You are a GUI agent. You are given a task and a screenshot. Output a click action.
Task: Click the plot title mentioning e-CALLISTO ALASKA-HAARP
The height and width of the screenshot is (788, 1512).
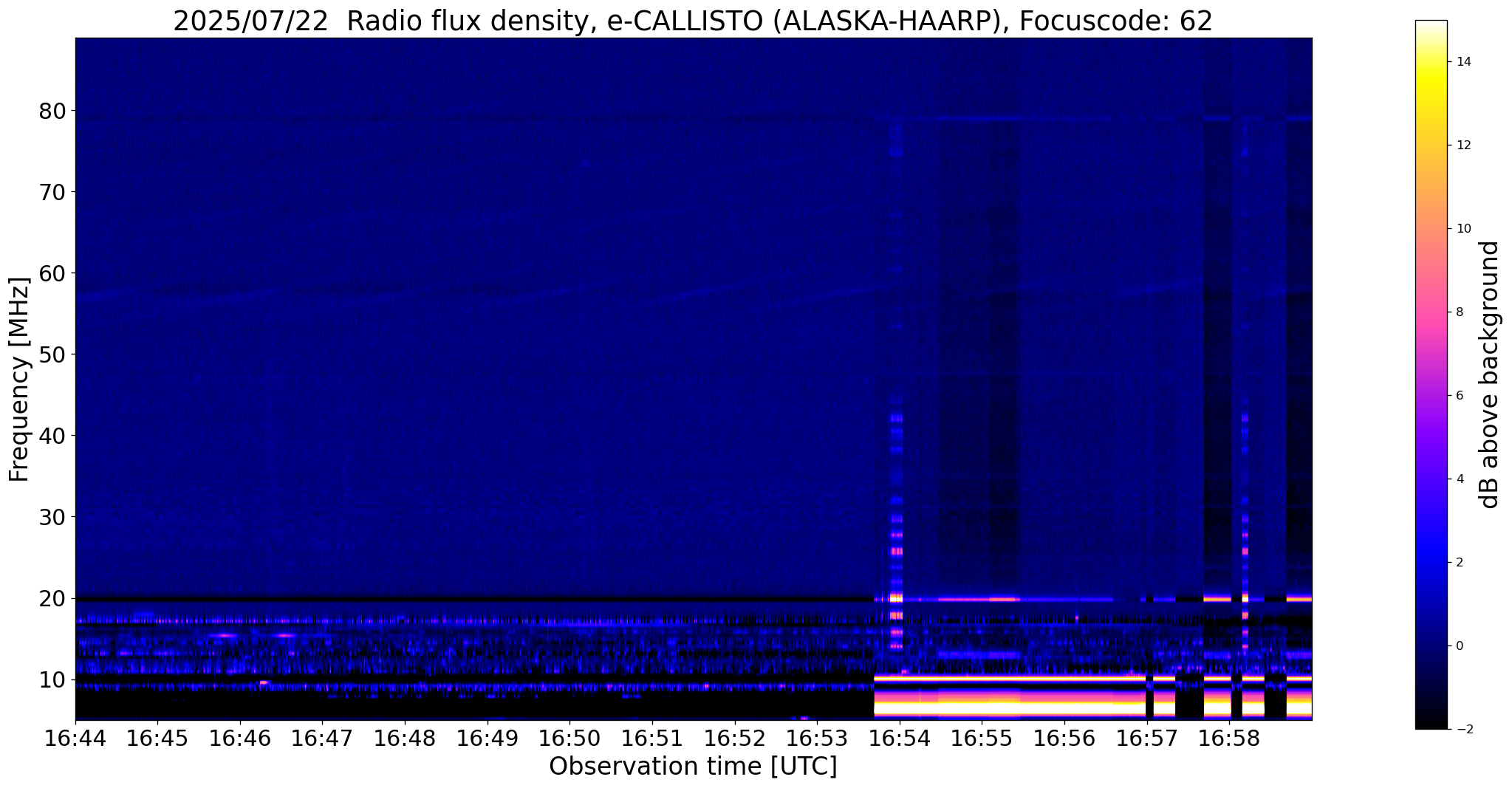point(693,21)
